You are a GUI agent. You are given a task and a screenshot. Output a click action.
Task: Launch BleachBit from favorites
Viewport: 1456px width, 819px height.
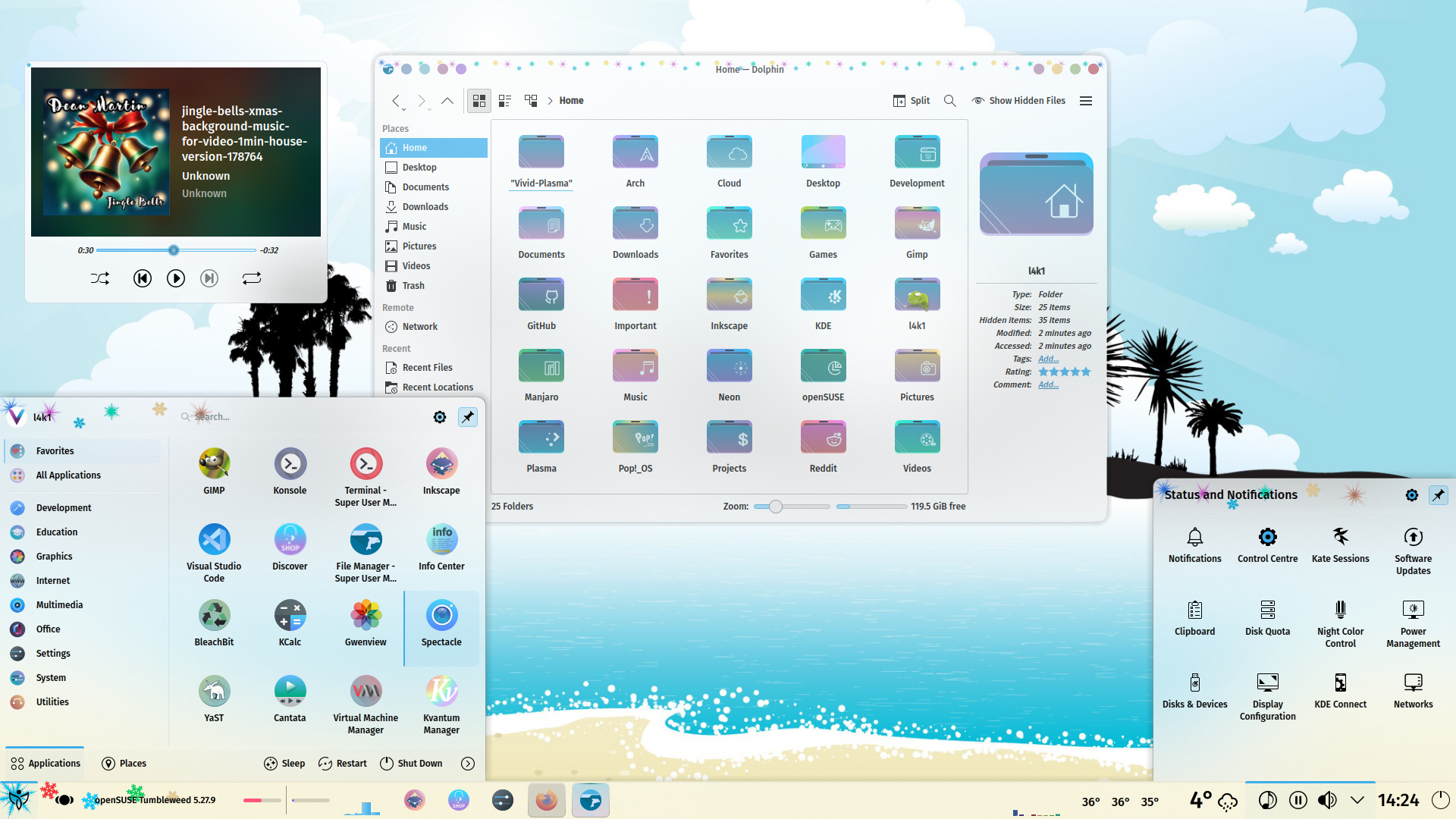point(214,623)
